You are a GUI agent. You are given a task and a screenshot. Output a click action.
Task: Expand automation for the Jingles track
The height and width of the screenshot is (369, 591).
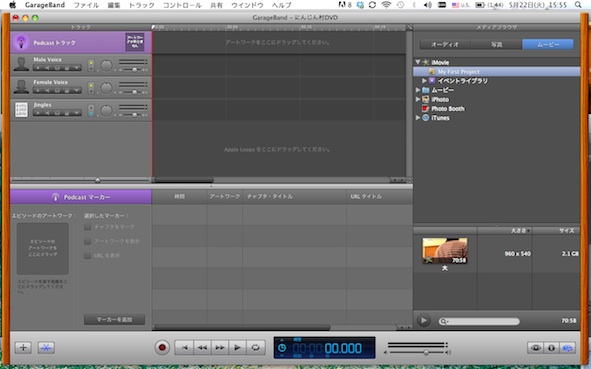(77, 113)
